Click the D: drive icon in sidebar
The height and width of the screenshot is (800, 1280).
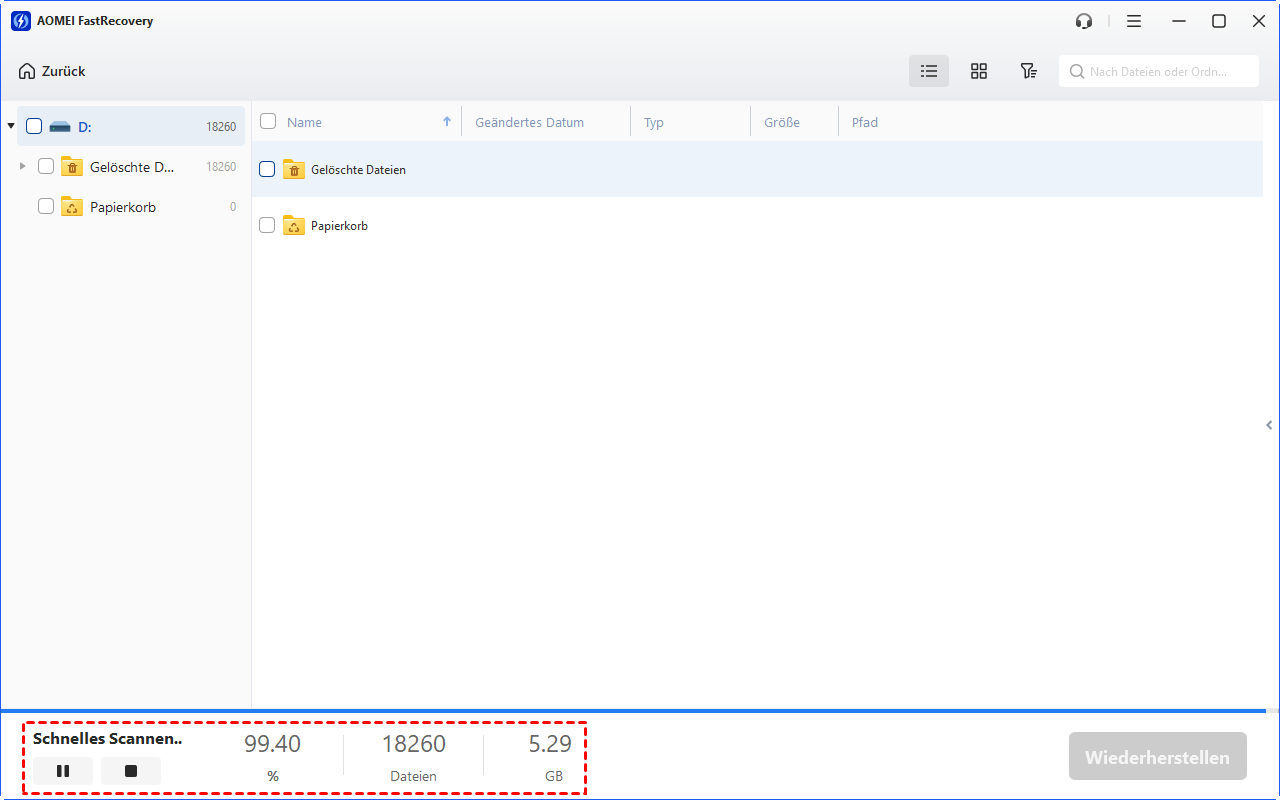click(60, 127)
